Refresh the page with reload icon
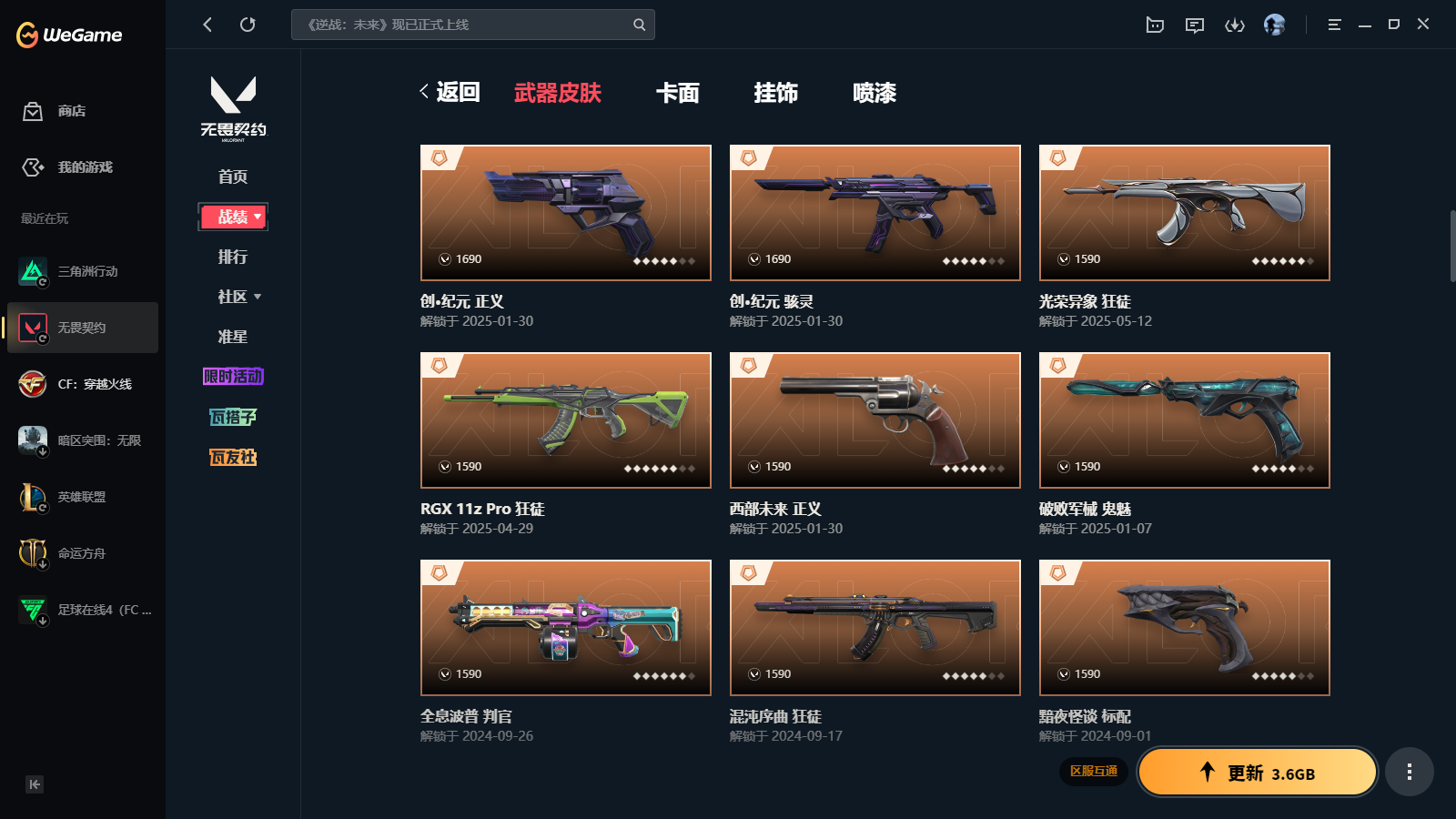Screen dimensions: 1456x819 [248, 25]
